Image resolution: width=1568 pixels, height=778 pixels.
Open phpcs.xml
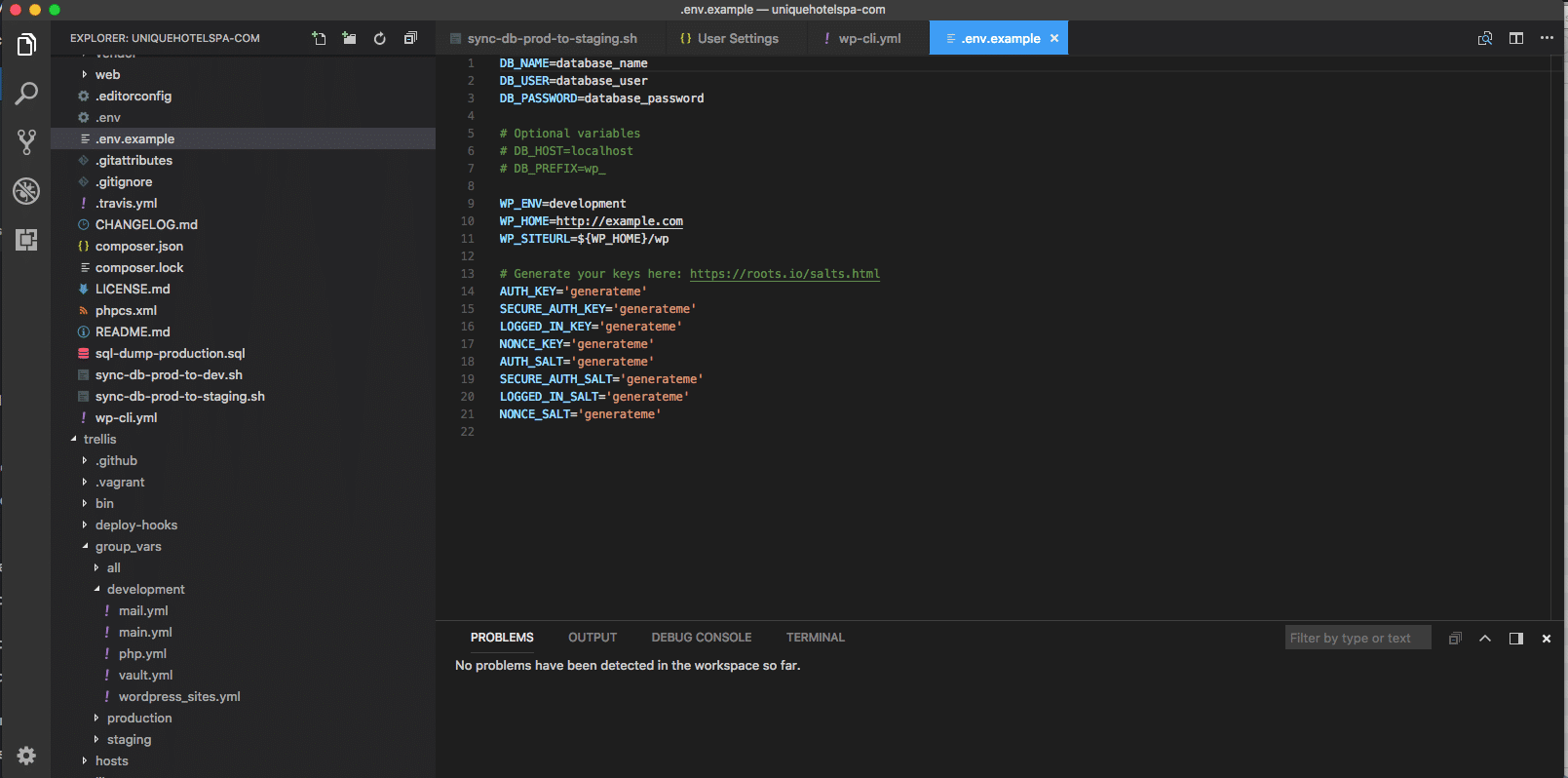point(244,310)
